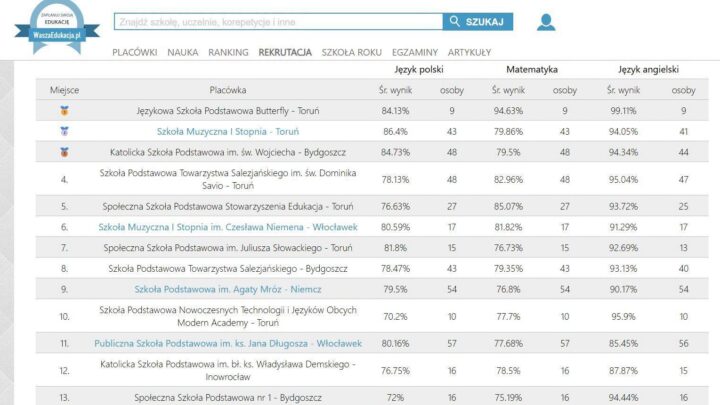Click the 82.96% math score cell
Image resolution: width=720 pixels, height=405 pixels.
508,179
